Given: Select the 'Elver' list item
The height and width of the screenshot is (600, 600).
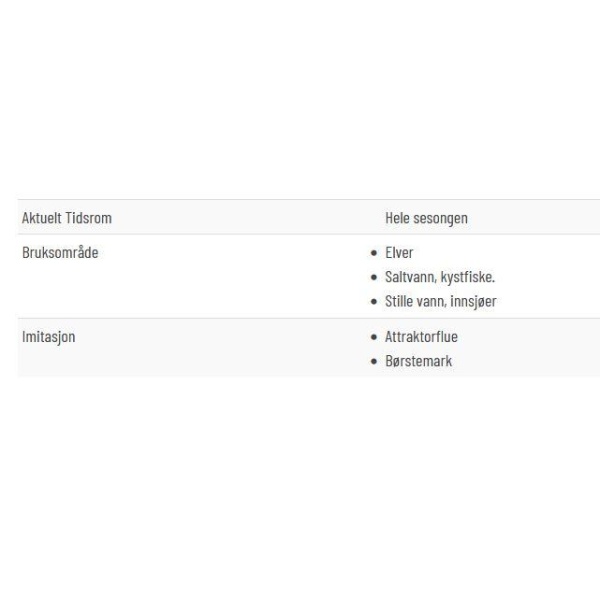Looking at the screenshot, I should click(399, 253).
